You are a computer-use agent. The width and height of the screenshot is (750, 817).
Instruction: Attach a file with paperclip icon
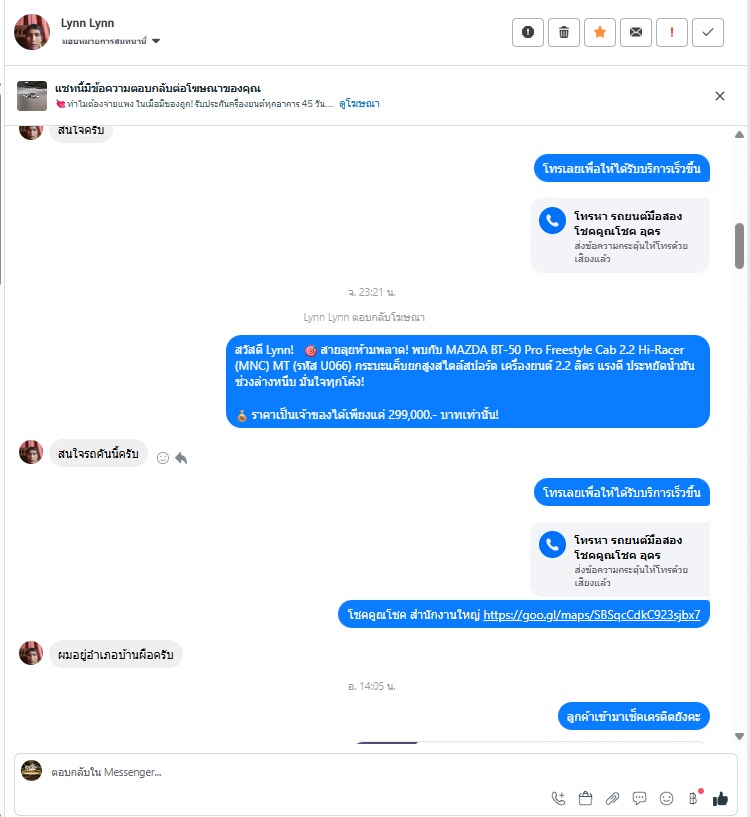pos(612,798)
